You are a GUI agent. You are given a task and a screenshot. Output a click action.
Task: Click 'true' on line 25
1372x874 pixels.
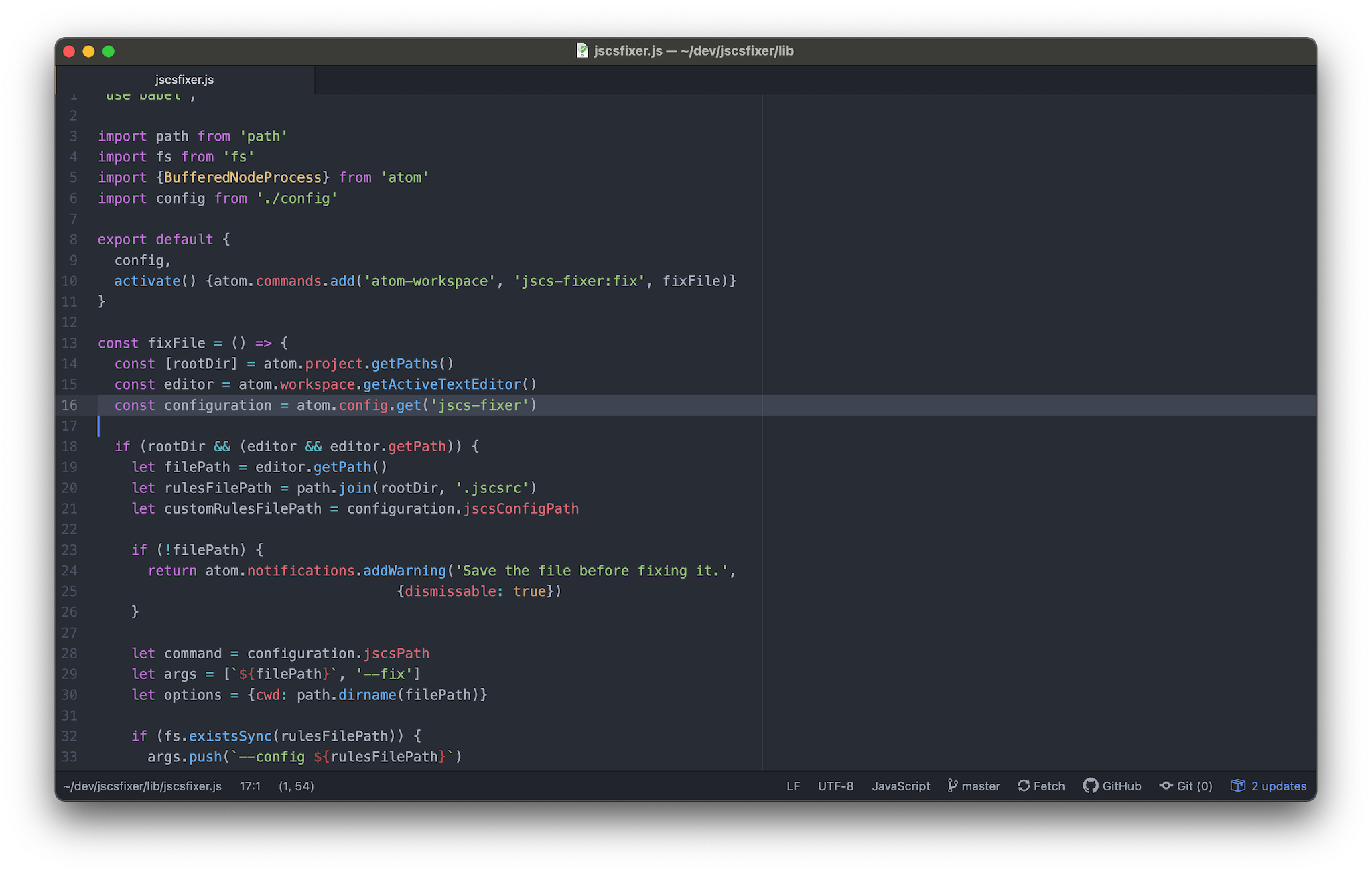[529, 591]
